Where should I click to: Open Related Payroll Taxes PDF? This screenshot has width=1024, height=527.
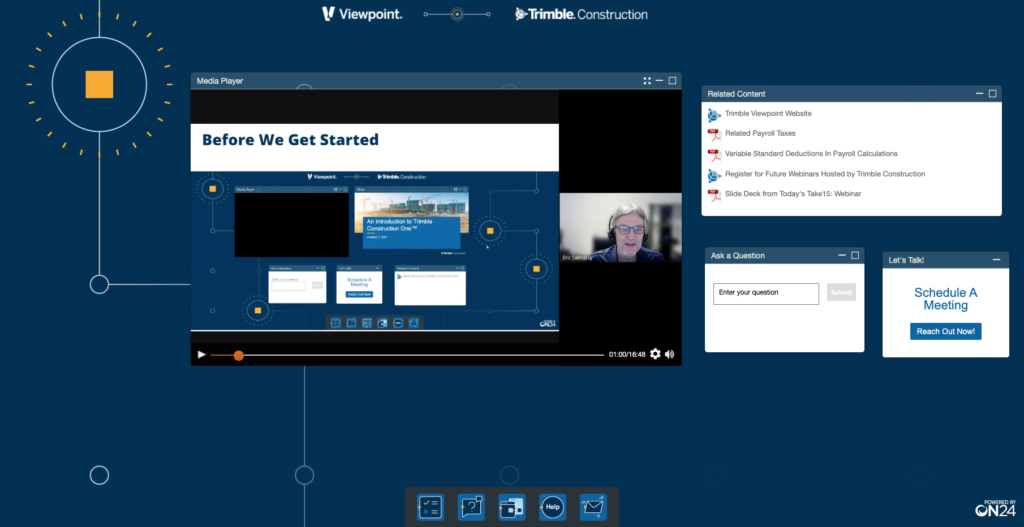click(760, 133)
